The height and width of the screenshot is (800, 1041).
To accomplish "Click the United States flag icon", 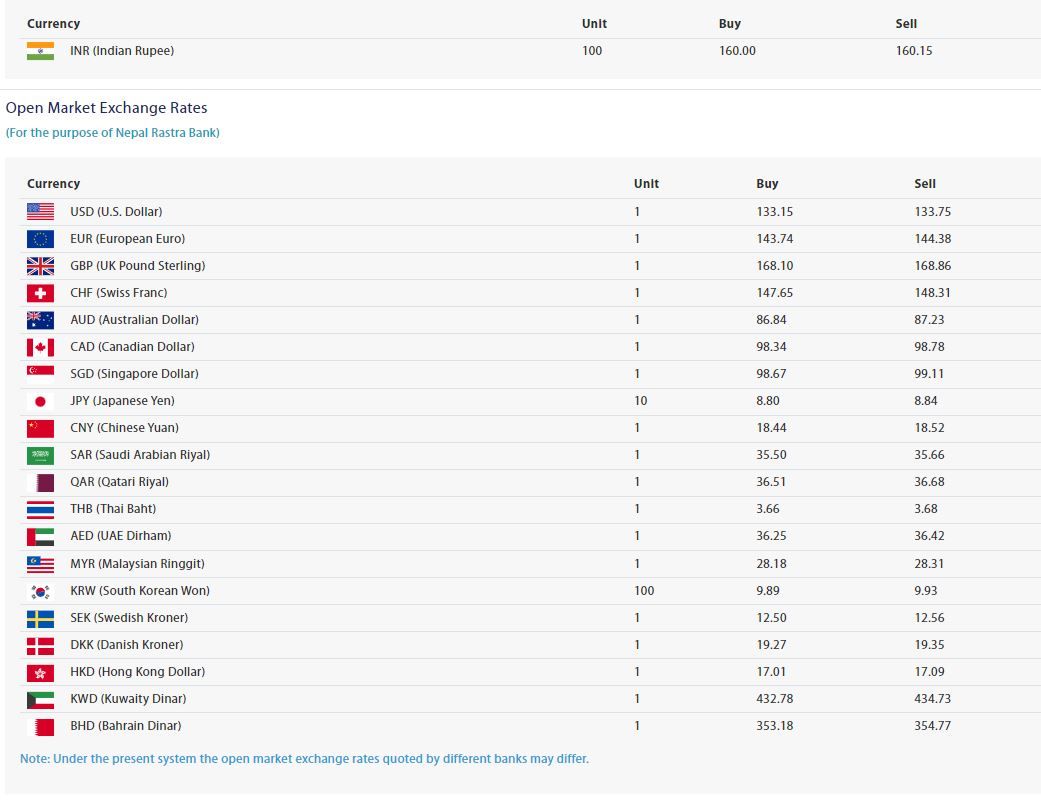I will click(x=40, y=212).
